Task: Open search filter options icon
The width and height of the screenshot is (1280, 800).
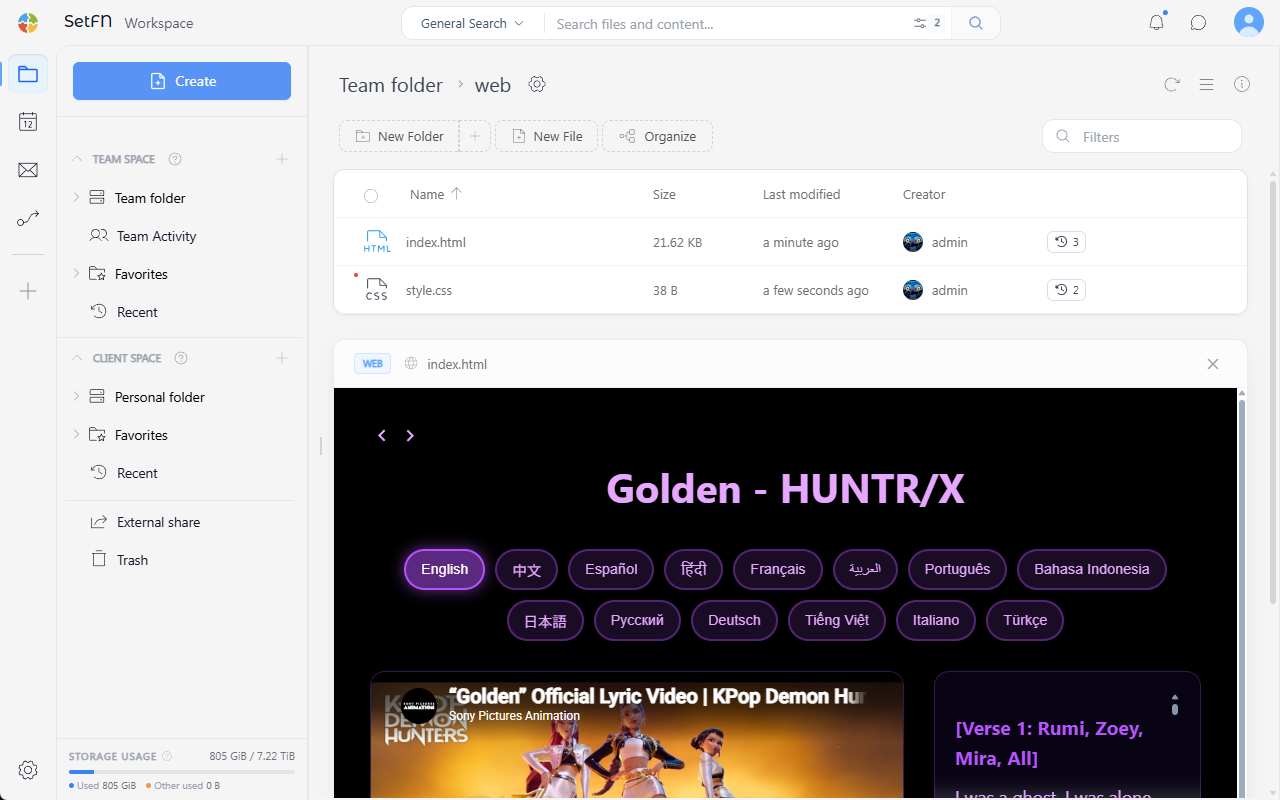Action: coord(919,23)
